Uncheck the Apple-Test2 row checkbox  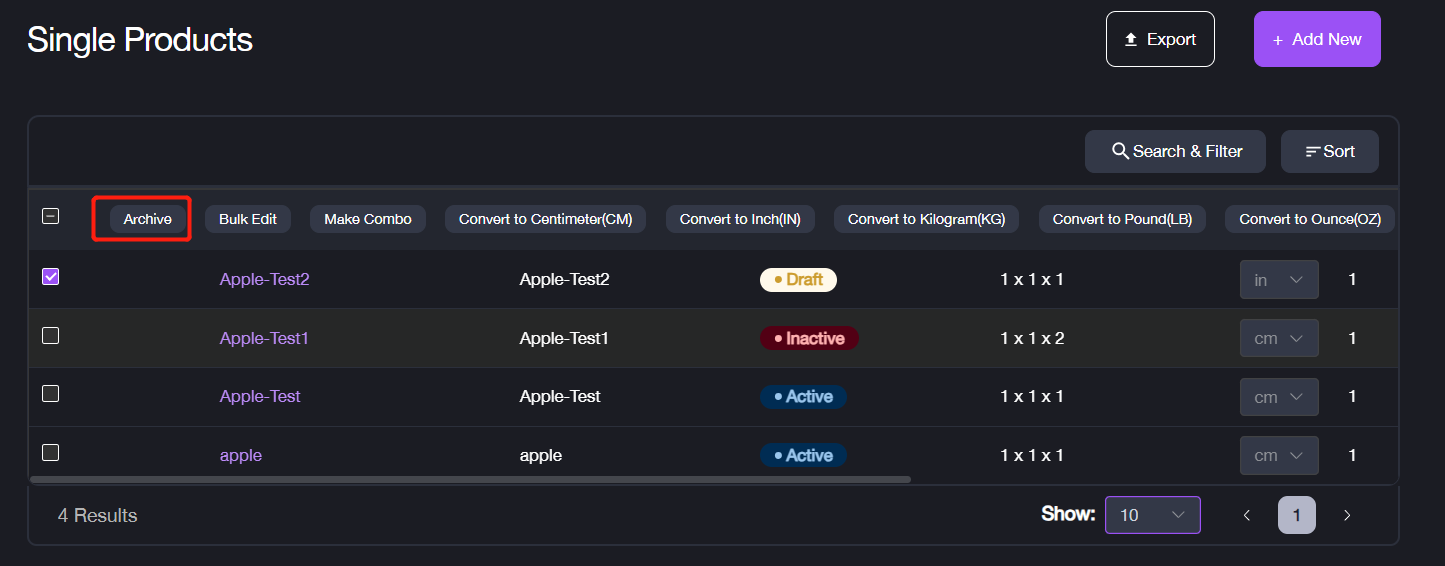50,277
